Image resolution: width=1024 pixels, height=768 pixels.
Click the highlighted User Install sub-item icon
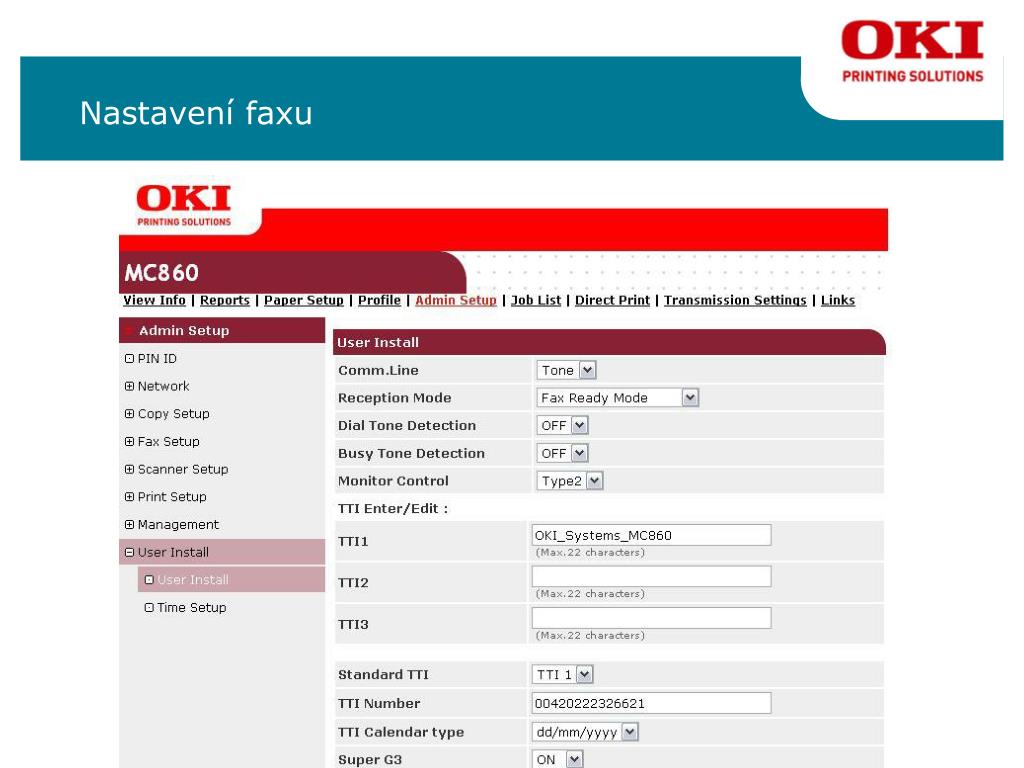[149, 579]
